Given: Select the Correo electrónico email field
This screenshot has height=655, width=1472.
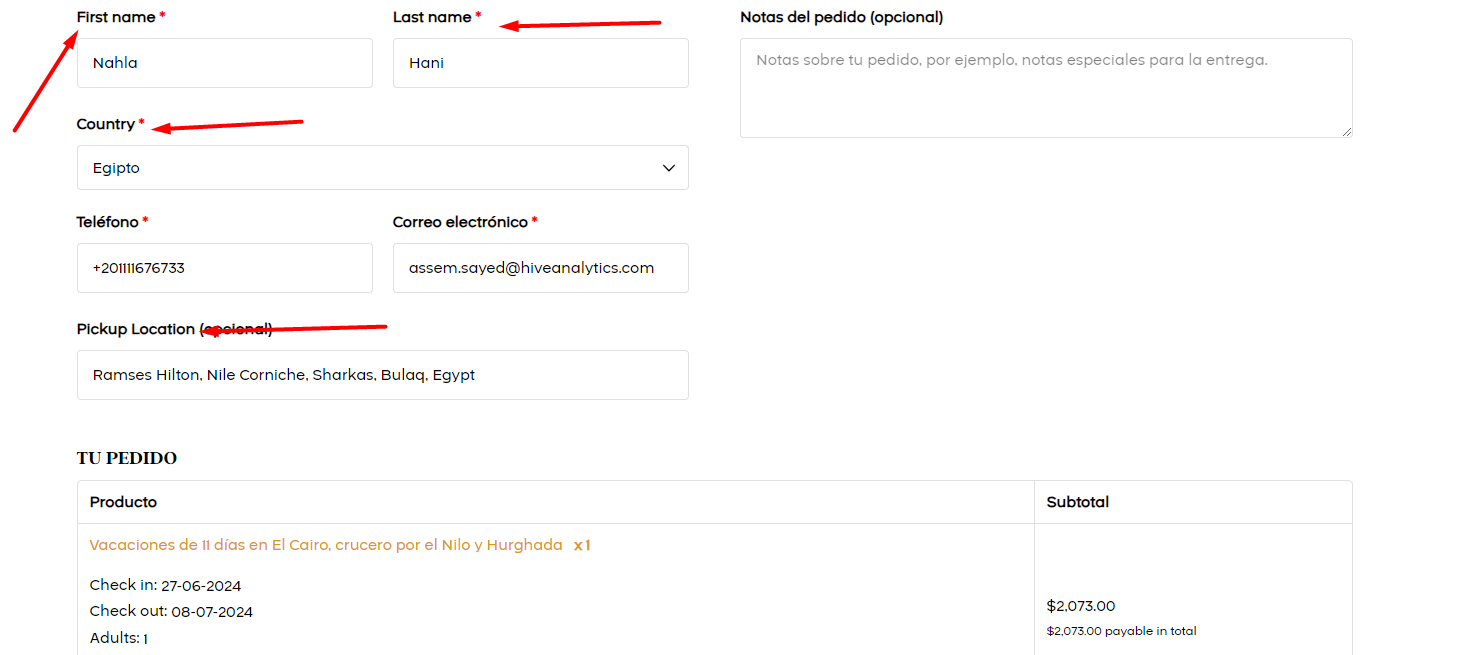Looking at the screenshot, I should click(x=541, y=268).
